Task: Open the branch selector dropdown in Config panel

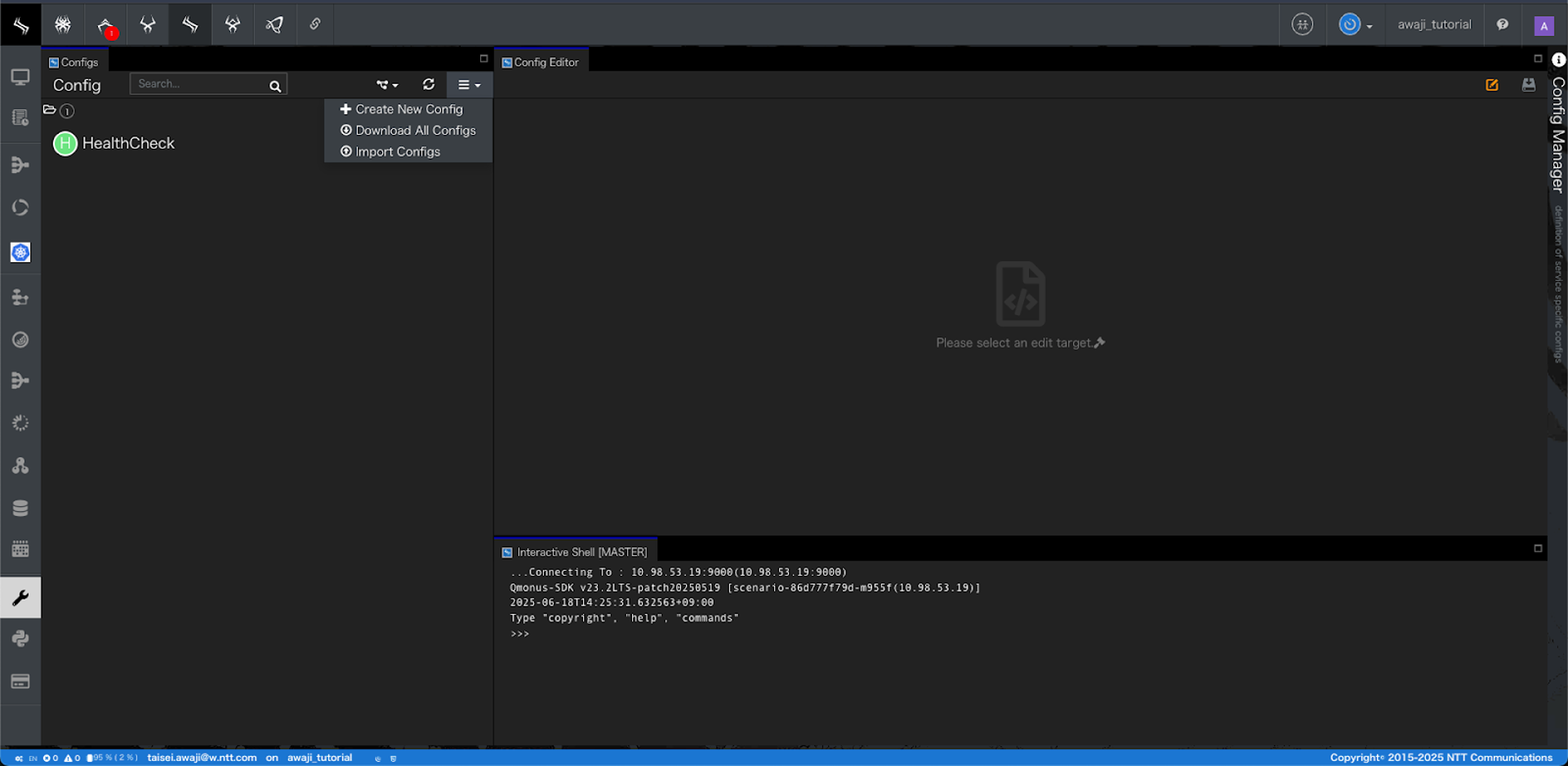Action: pos(387,85)
